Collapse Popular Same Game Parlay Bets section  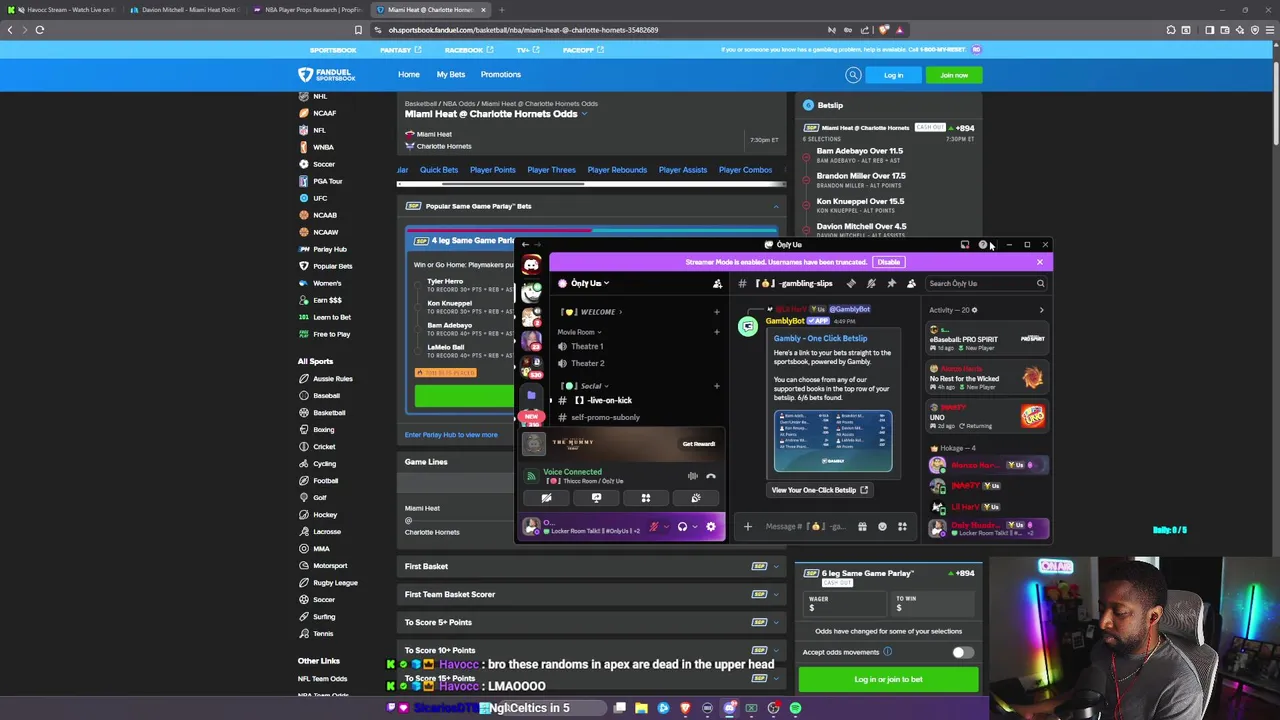(x=776, y=206)
